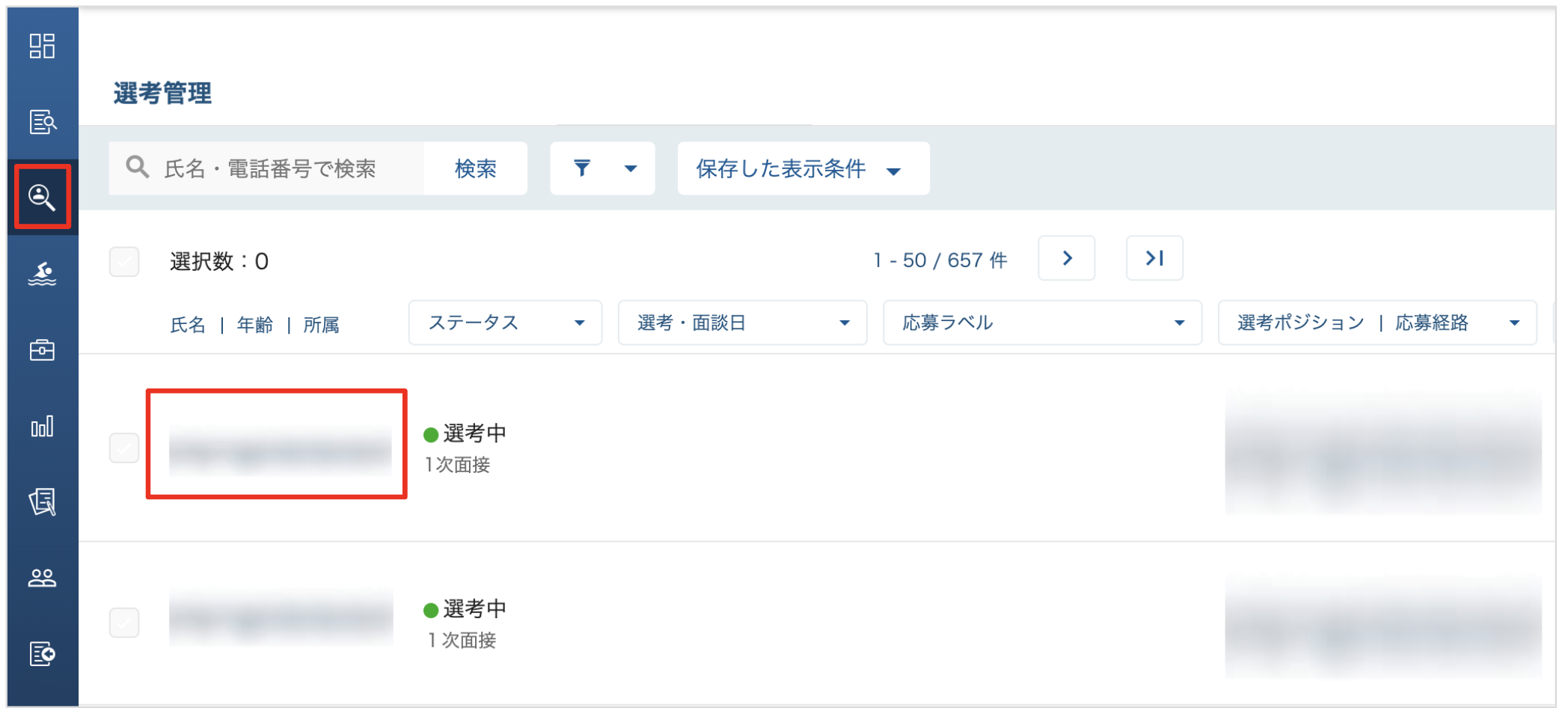Check the first candidate row checkbox
1568x717 pixels.
pos(124,448)
